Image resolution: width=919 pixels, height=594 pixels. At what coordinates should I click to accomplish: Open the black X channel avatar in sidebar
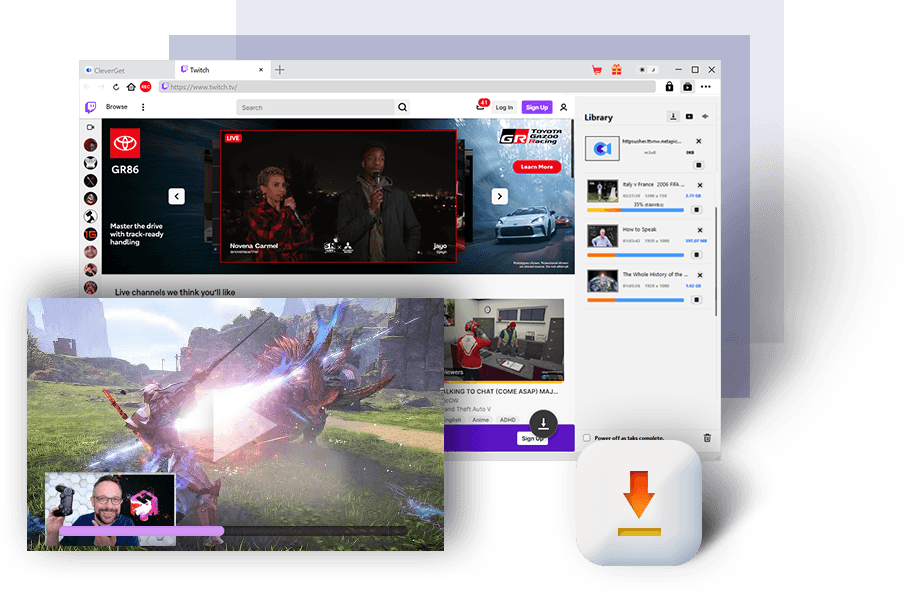coord(90,181)
